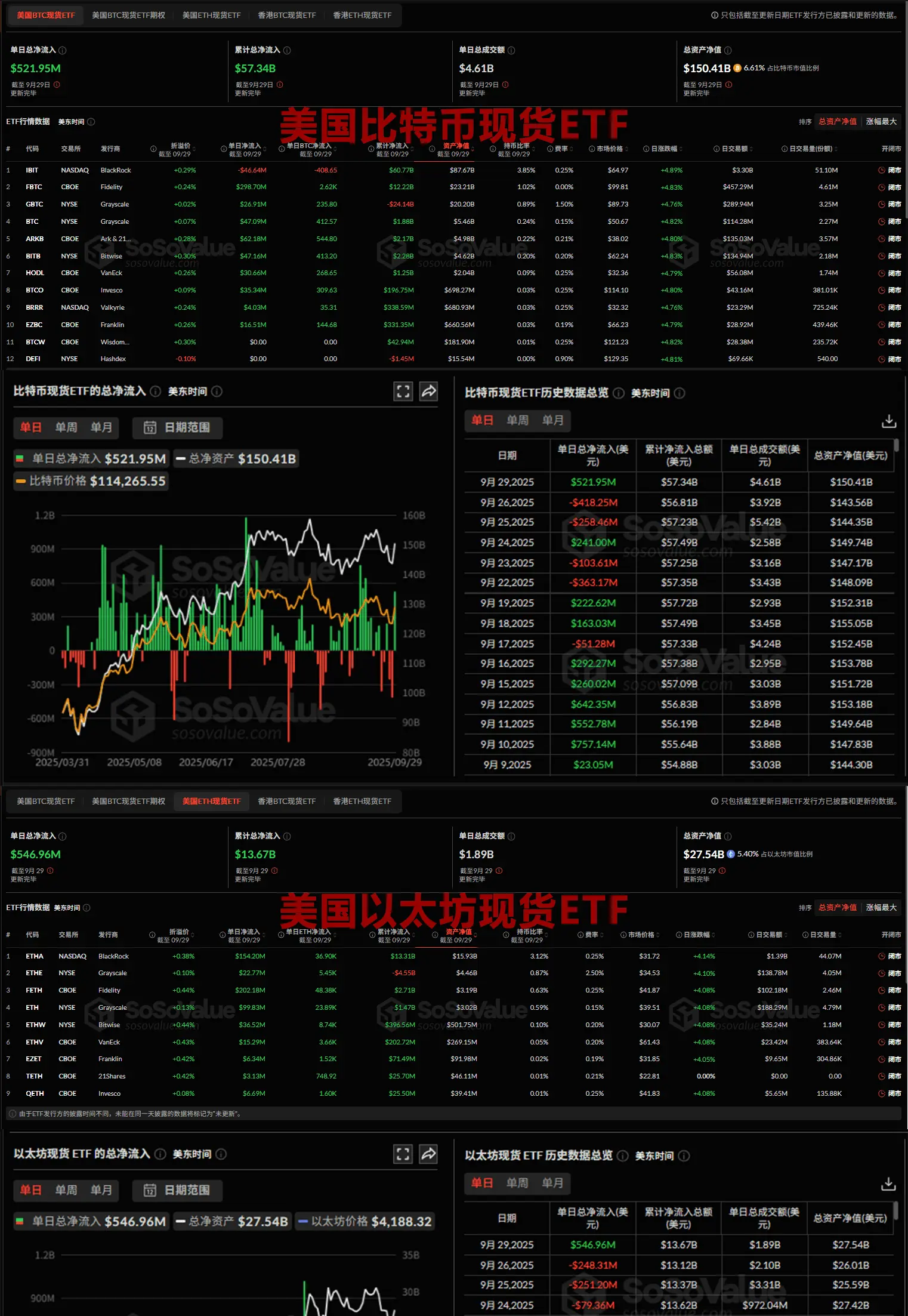Screen dimensions: 908x1316
Task: Click info icon right after 比特币现货ETF历史数据总览 title
Action: click(x=619, y=393)
